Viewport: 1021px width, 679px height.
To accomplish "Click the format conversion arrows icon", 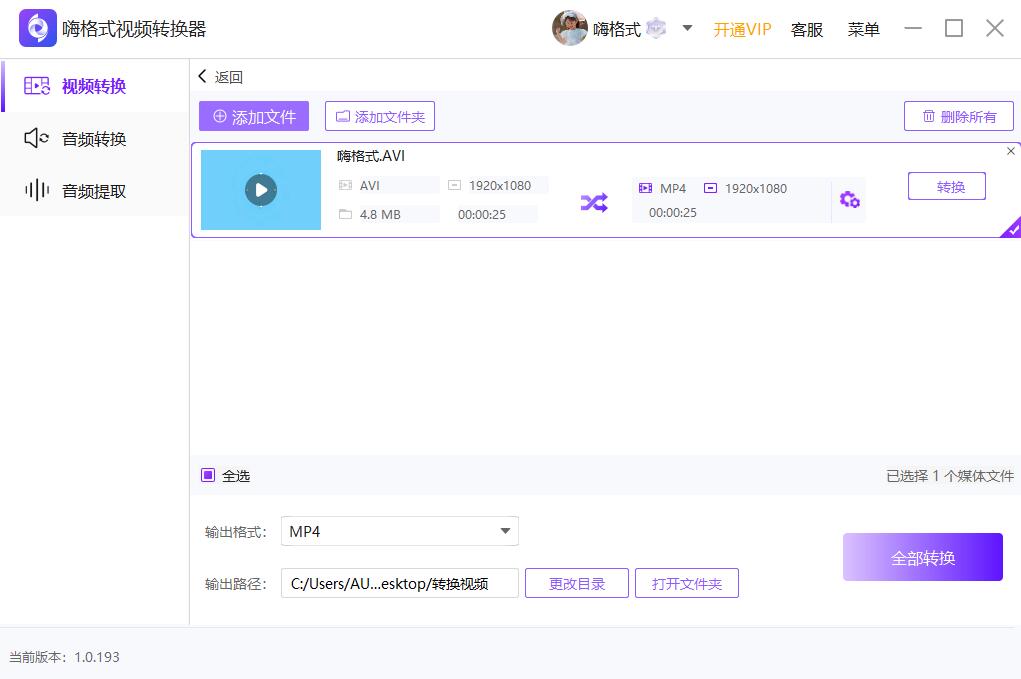I will click(x=594, y=200).
